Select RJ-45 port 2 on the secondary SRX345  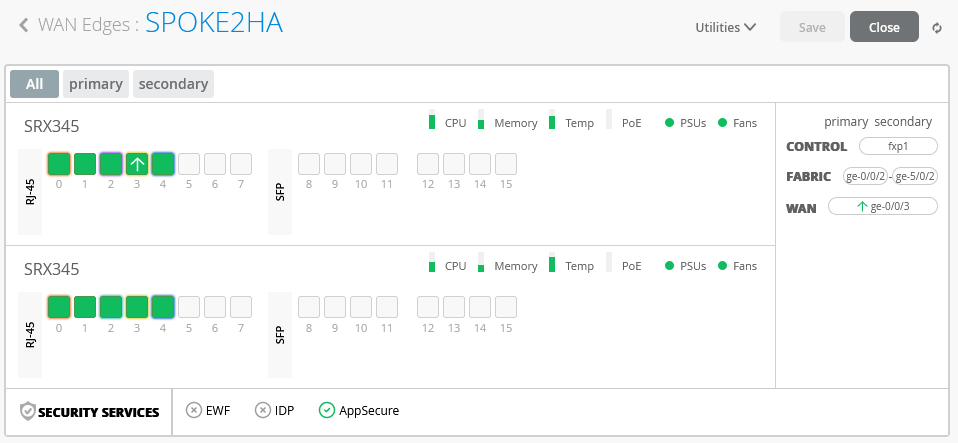point(111,307)
